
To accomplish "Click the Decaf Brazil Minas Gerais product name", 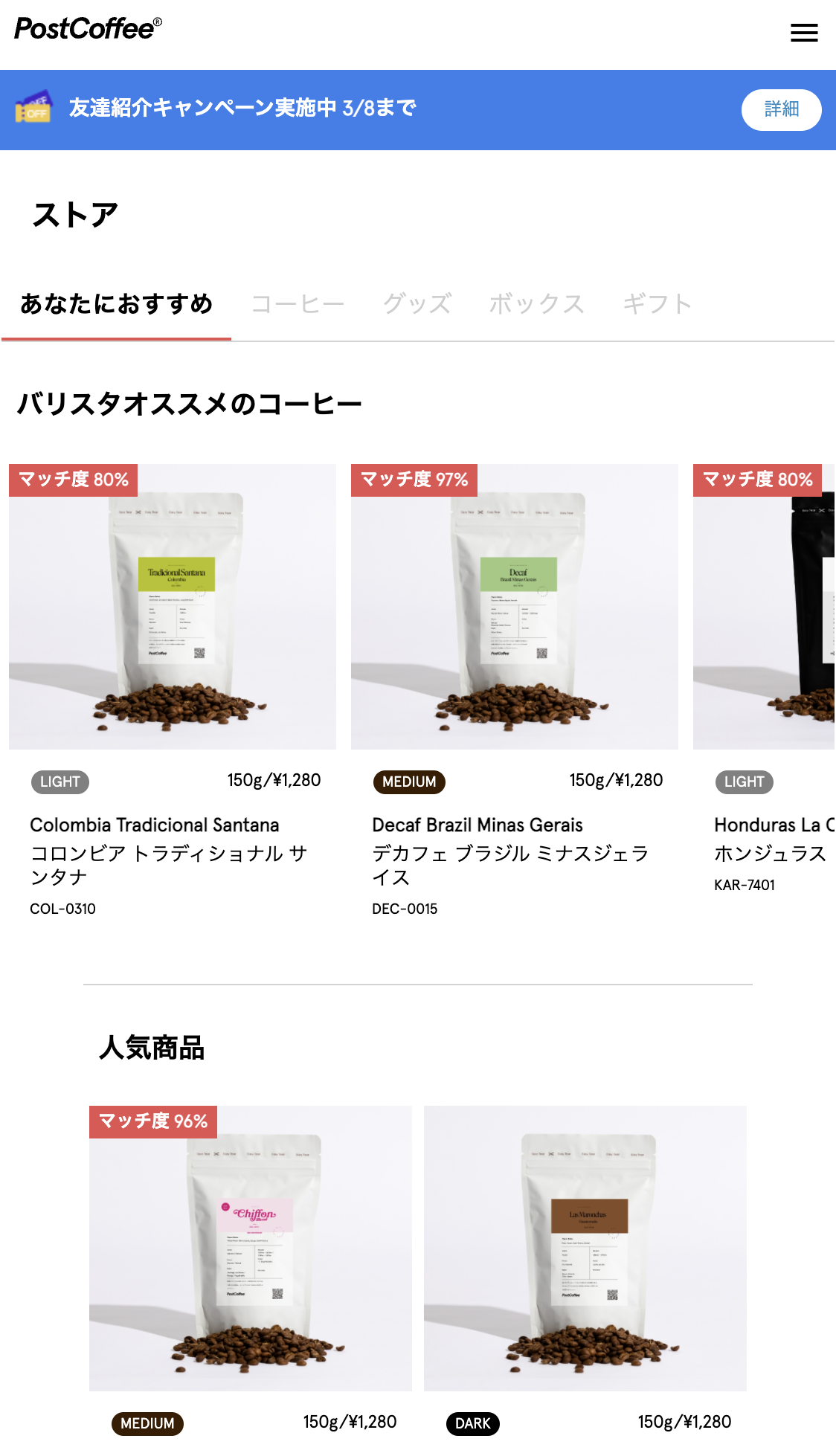I will click(478, 825).
